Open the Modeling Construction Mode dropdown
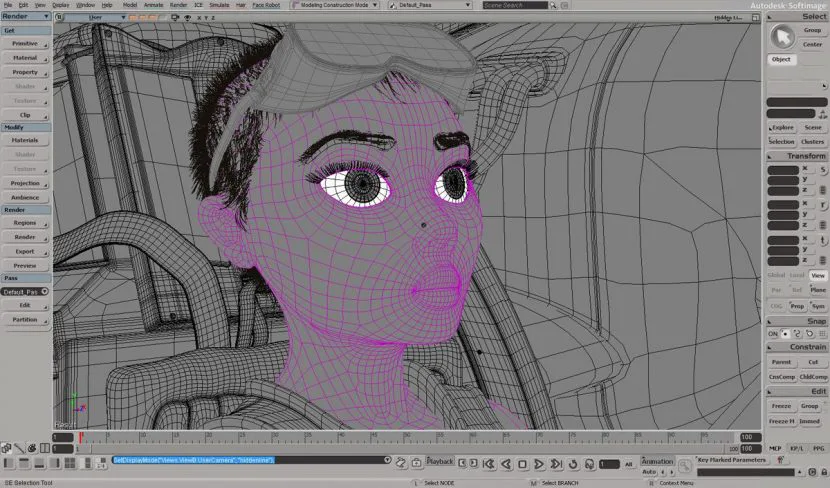 [x=335, y=5]
